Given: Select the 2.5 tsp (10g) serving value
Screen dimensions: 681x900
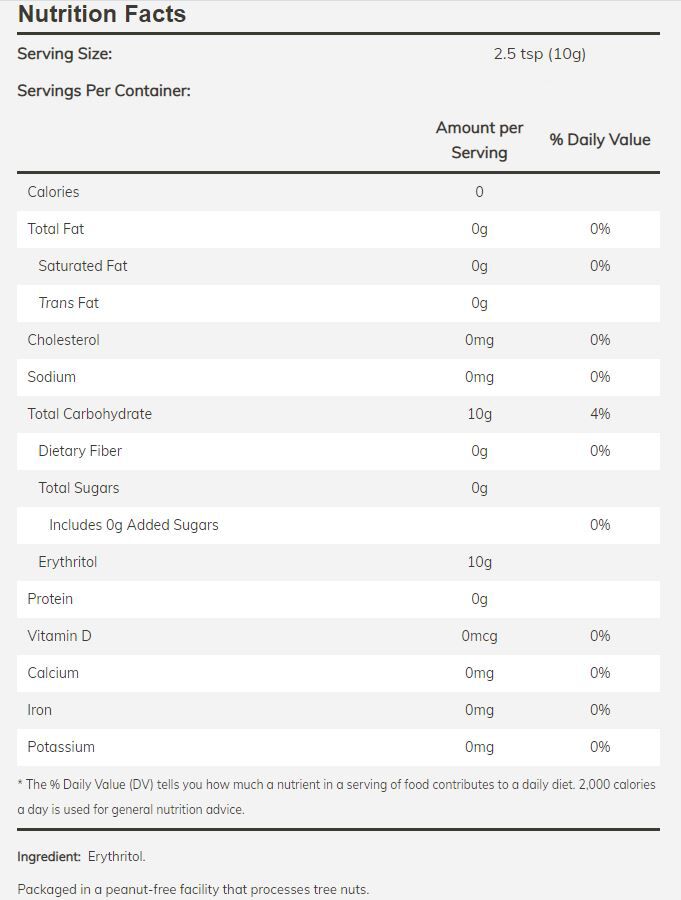Looking at the screenshot, I should tap(539, 54).
